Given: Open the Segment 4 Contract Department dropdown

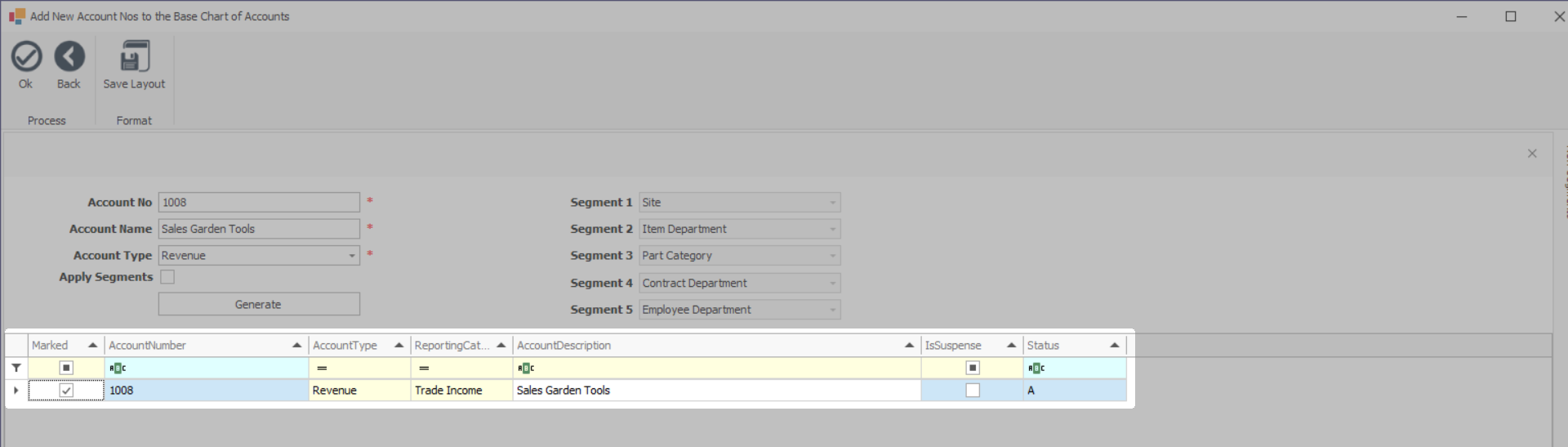Looking at the screenshot, I should pos(832,284).
